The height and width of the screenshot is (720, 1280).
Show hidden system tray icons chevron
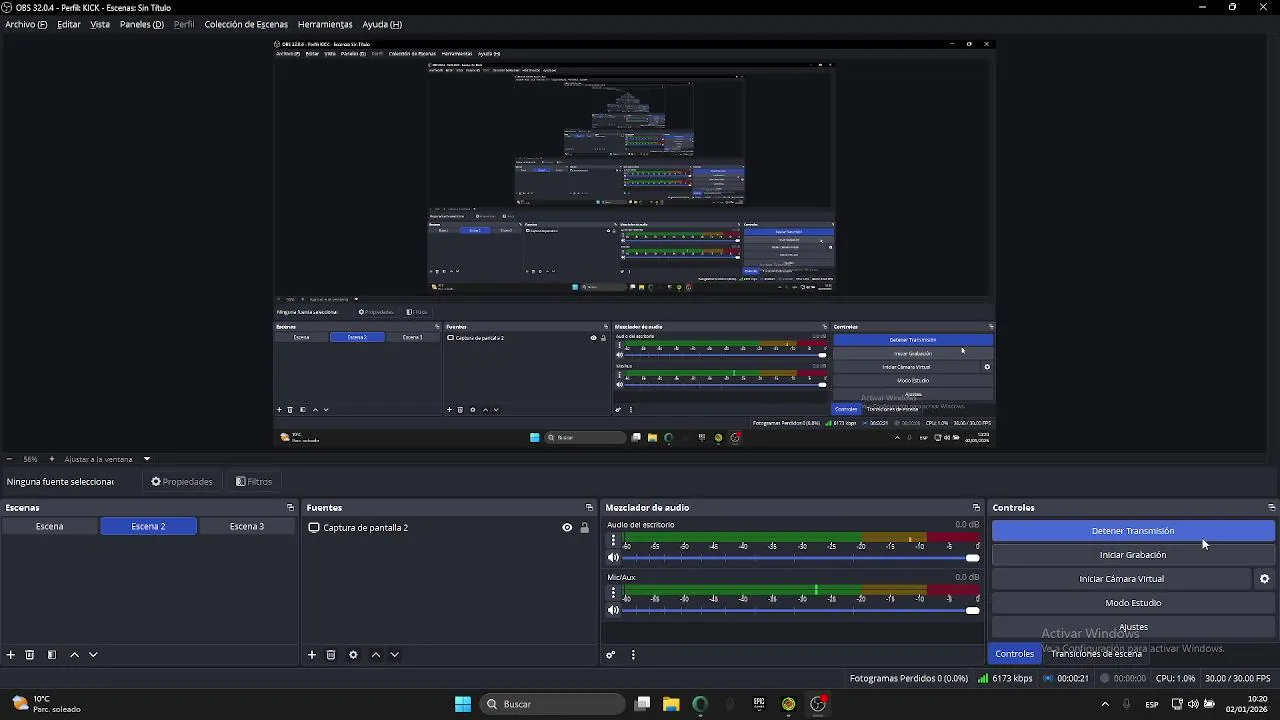[1105, 704]
